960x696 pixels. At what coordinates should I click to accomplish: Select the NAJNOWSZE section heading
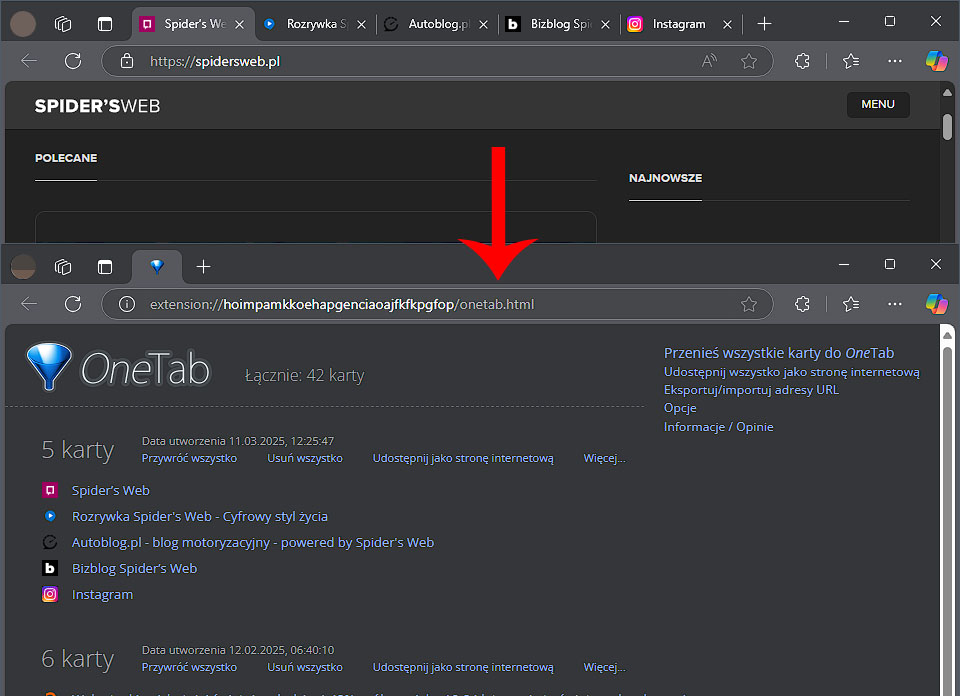[666, 178]
